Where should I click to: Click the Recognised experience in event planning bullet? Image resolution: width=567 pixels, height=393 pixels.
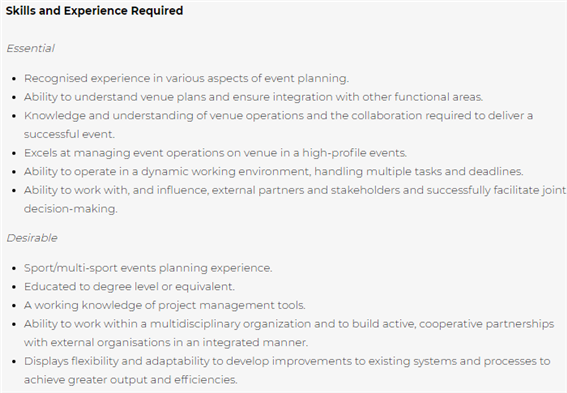click(x=186, y=78)
